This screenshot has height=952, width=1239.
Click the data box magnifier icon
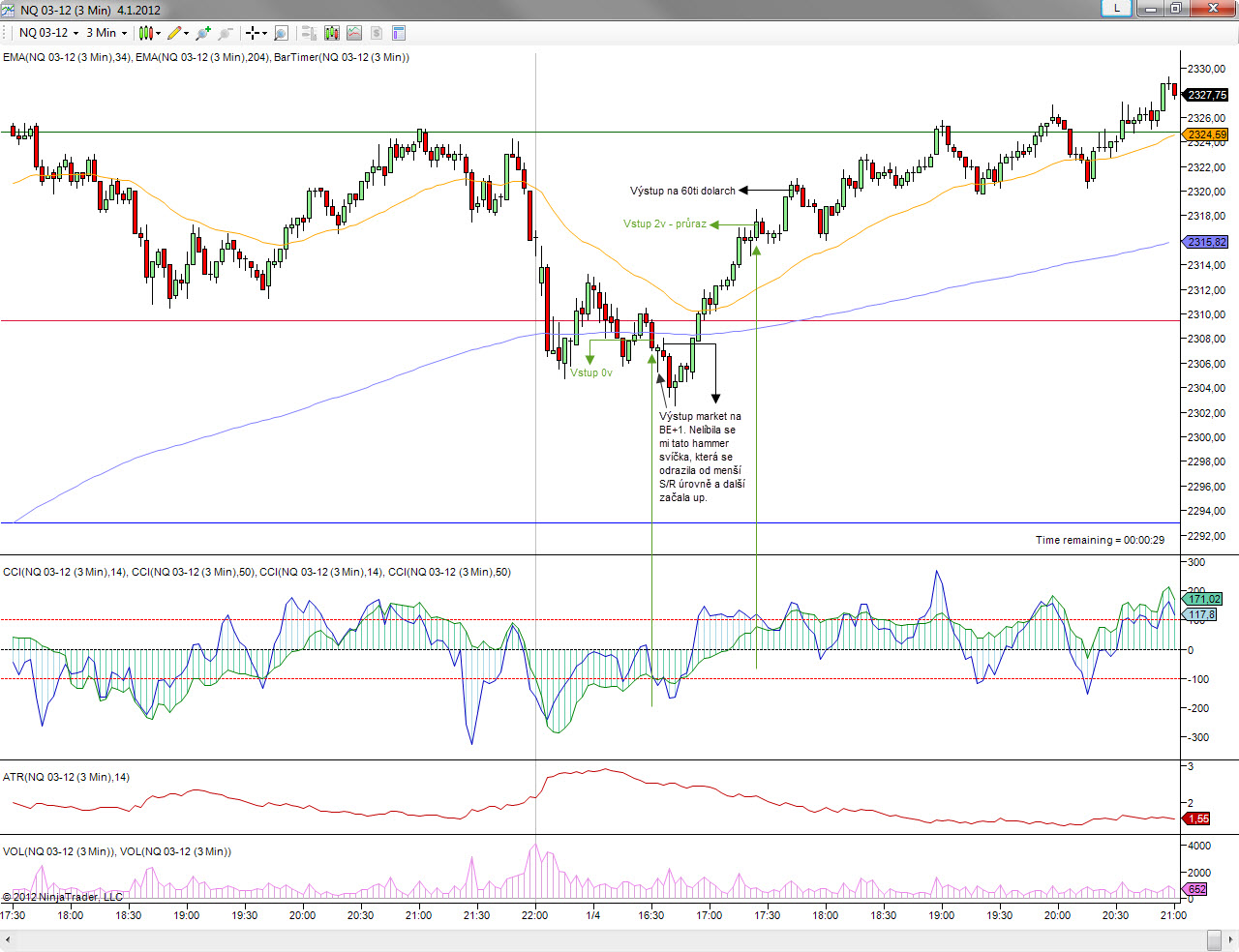pos(281,33)
